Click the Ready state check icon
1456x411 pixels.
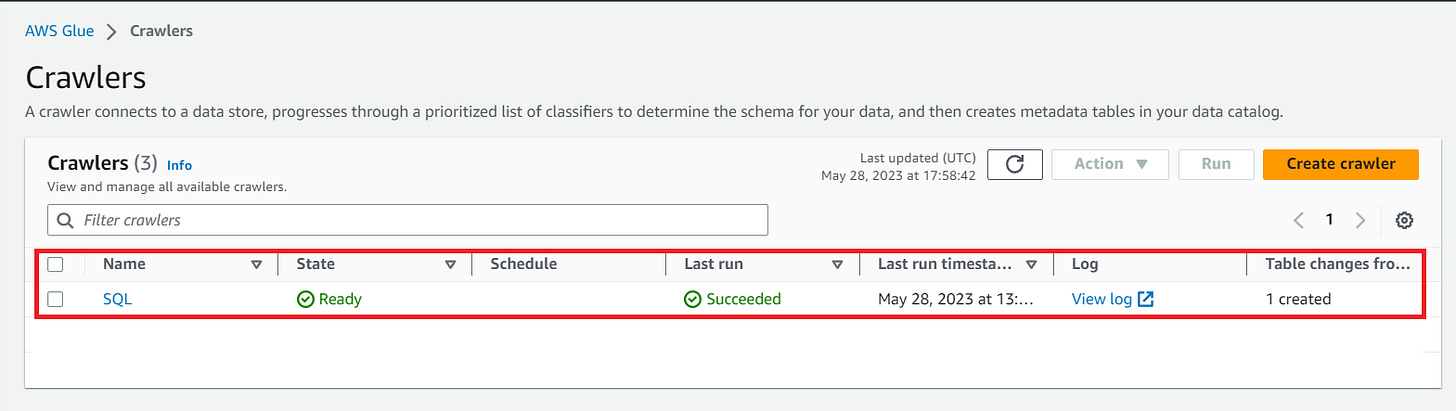pyautogui.click(x=306, y=298)
